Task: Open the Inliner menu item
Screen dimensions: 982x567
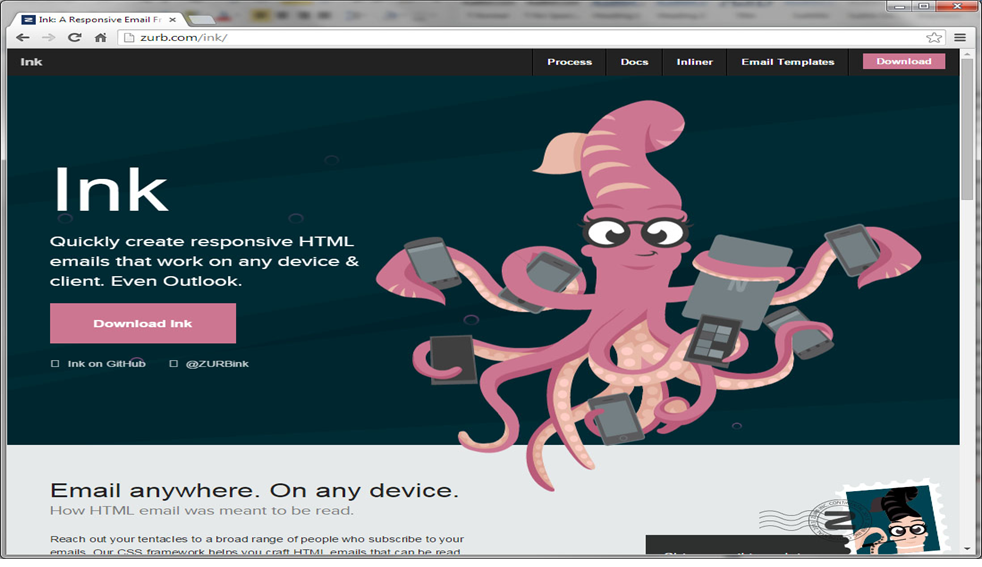Action: pos(695,62)
